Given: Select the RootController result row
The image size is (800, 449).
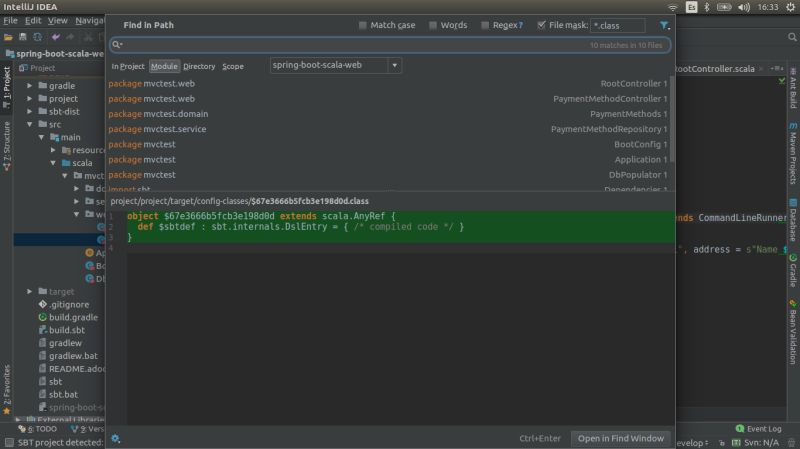Looking at the screenshot, I should click(x=388, y=84).
